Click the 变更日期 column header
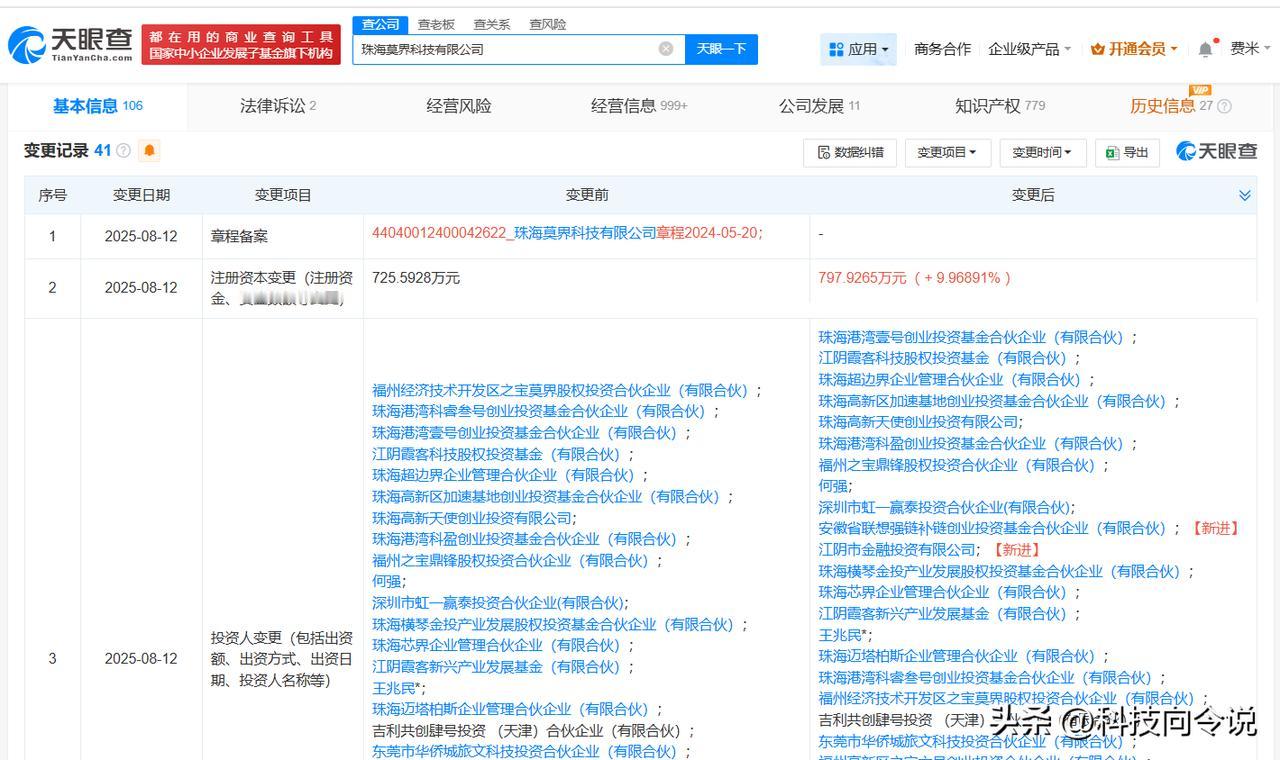Viewport: 1280px width, 760px height. point(141,195)
